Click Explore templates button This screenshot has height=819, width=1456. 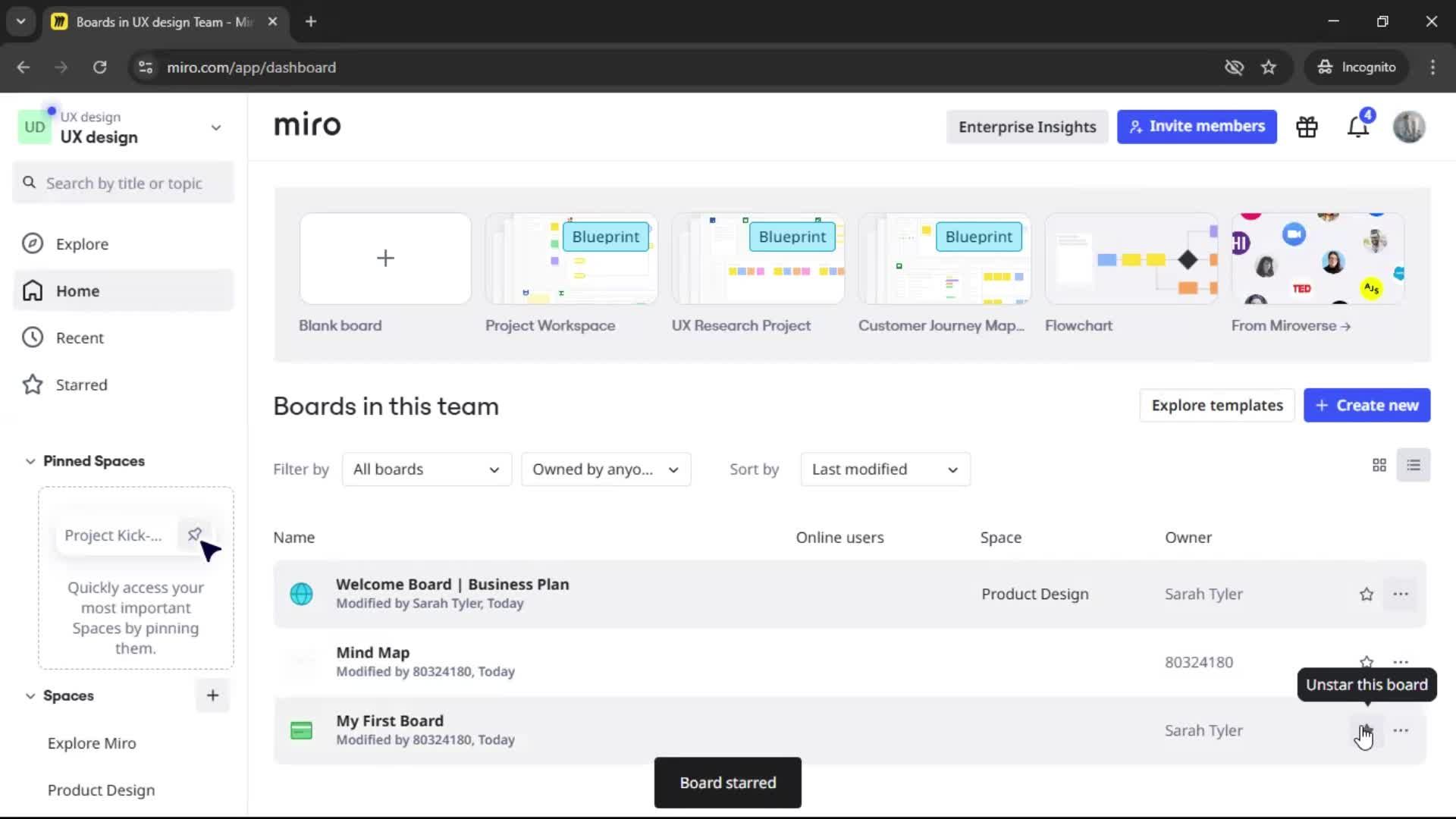point(1217,406)
